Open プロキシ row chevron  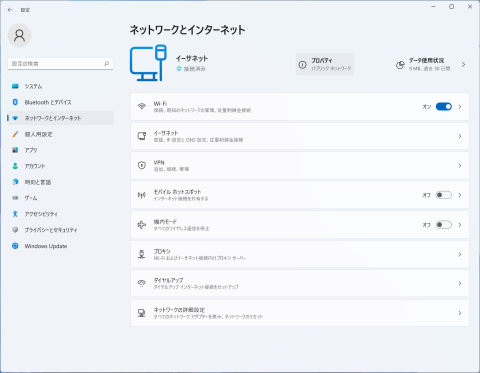(x=460, y=254)
